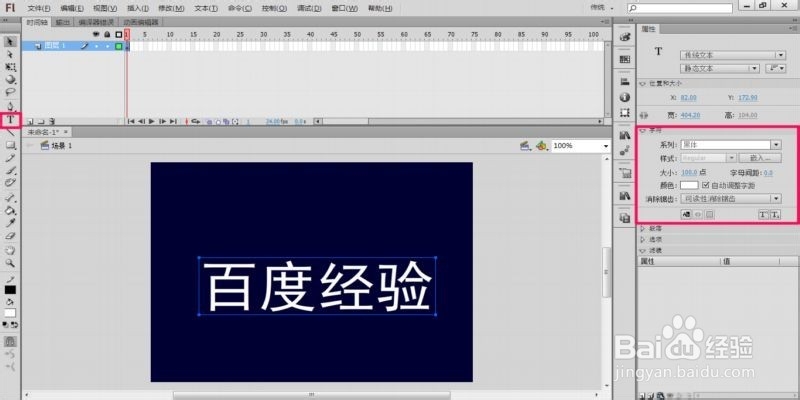Select the Rectangle tool
The image size is (800, 400).
click(x=10, y=145)
